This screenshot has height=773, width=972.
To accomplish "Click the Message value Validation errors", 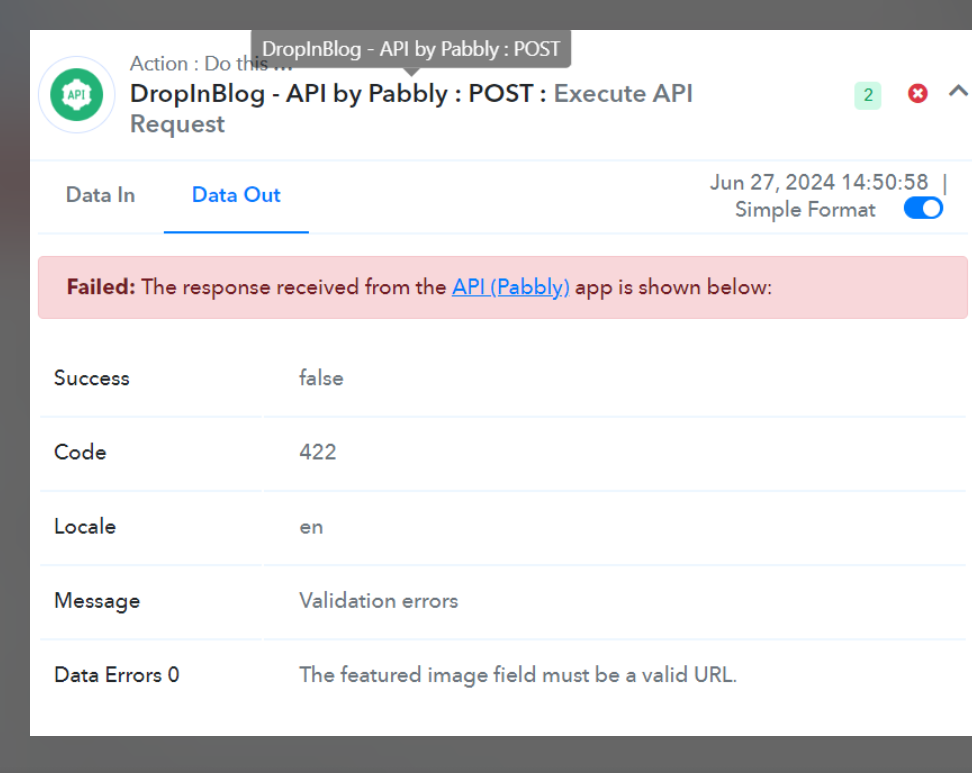I will (x=378, y=601).
